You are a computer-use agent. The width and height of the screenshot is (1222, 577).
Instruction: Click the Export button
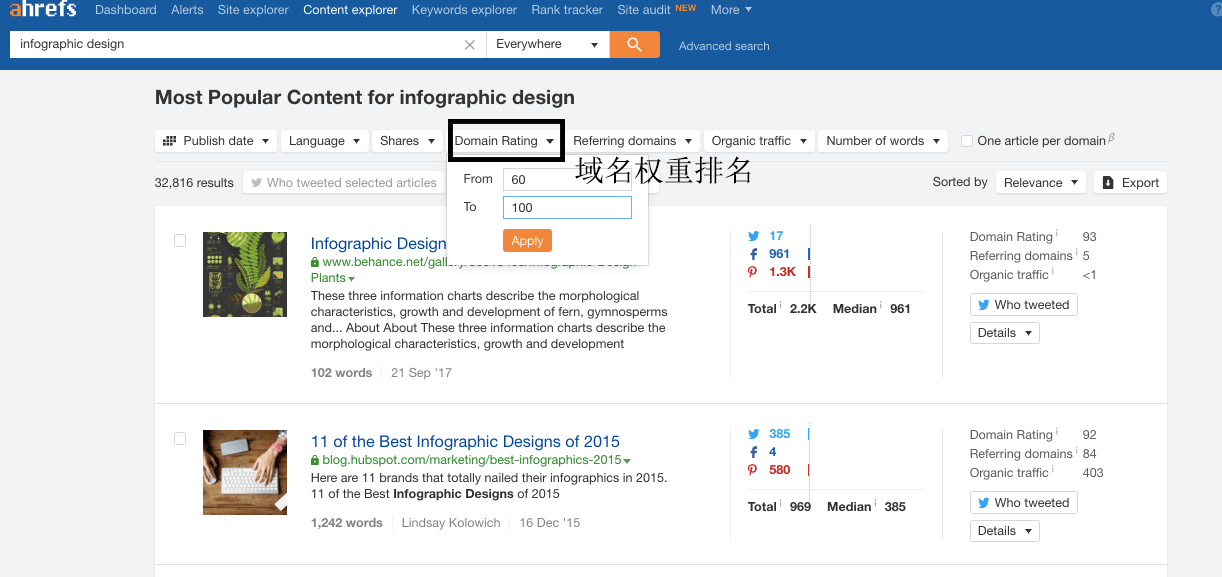(x=1130, y=182)
